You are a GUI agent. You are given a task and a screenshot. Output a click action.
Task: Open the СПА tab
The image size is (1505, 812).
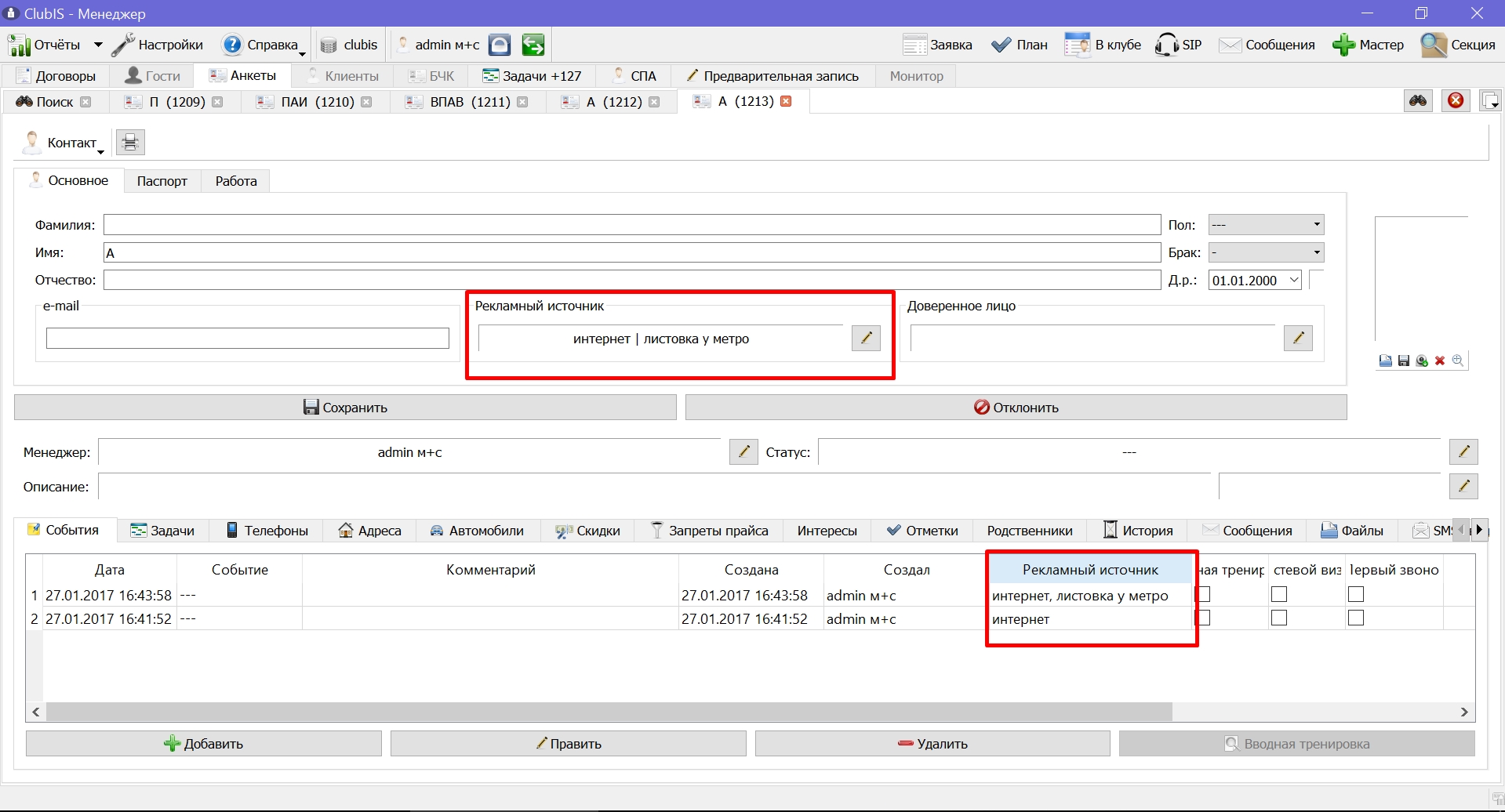(x=634, y=76)
